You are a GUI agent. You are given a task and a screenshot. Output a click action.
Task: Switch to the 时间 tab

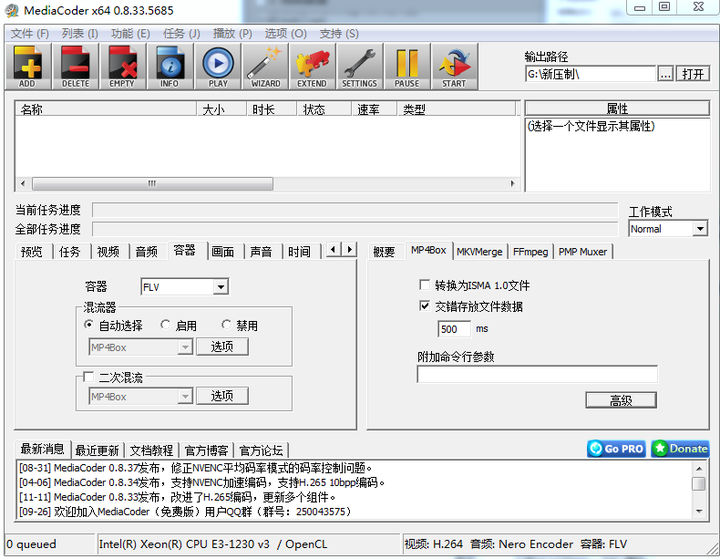point(299,252)
